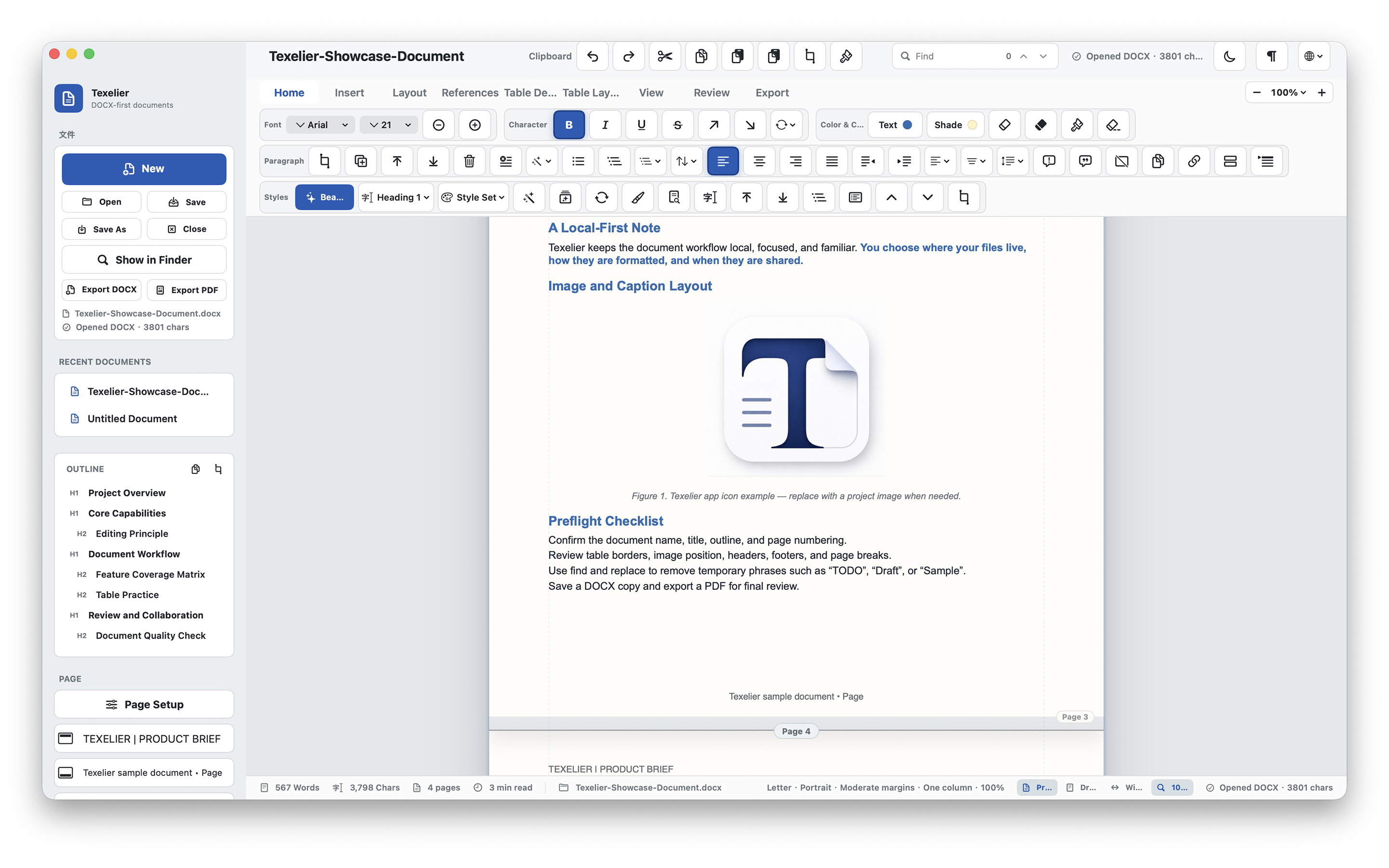Screen dimensions: 1389x868
Task: Switch to the Export tab
Action: tap(772, 93)
